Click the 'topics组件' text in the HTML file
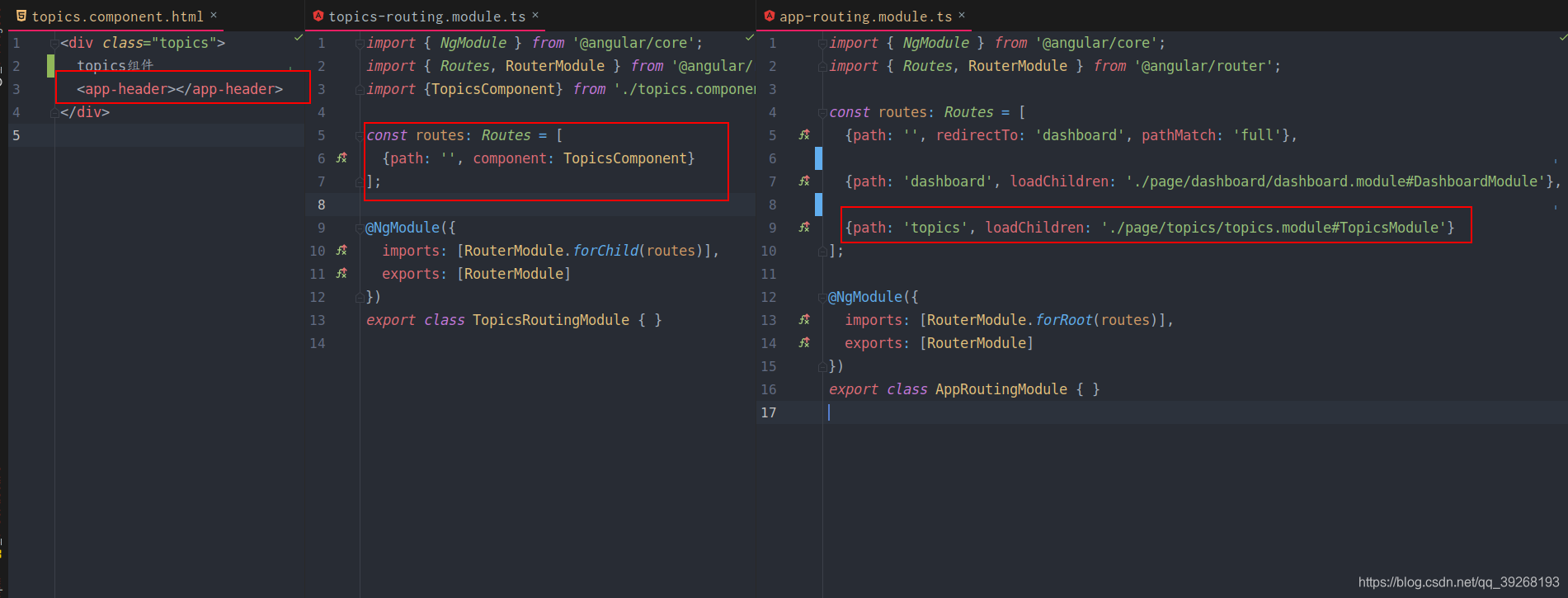1568x598 pixels. 115,66
